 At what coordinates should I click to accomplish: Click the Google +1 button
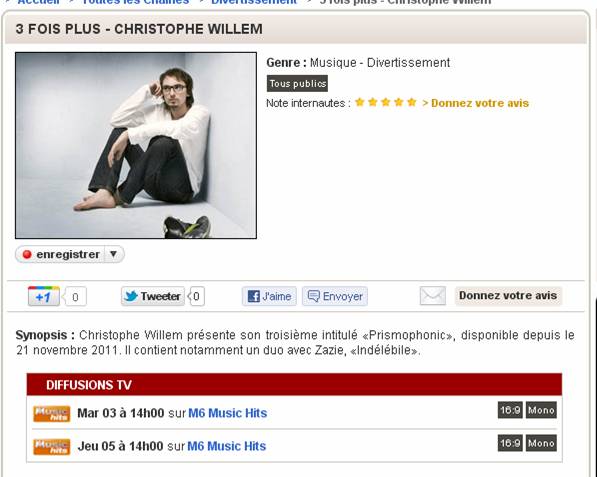44,296
